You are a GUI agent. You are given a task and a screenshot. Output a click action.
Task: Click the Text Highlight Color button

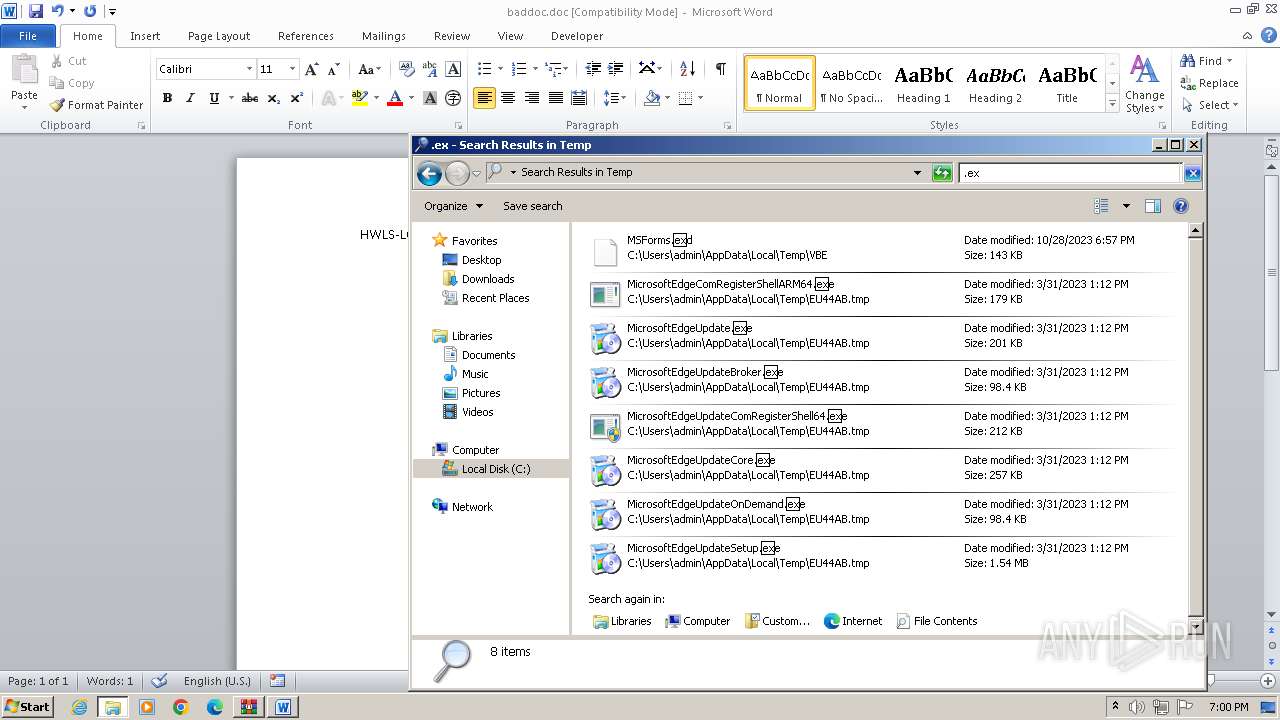coord(359,98)
